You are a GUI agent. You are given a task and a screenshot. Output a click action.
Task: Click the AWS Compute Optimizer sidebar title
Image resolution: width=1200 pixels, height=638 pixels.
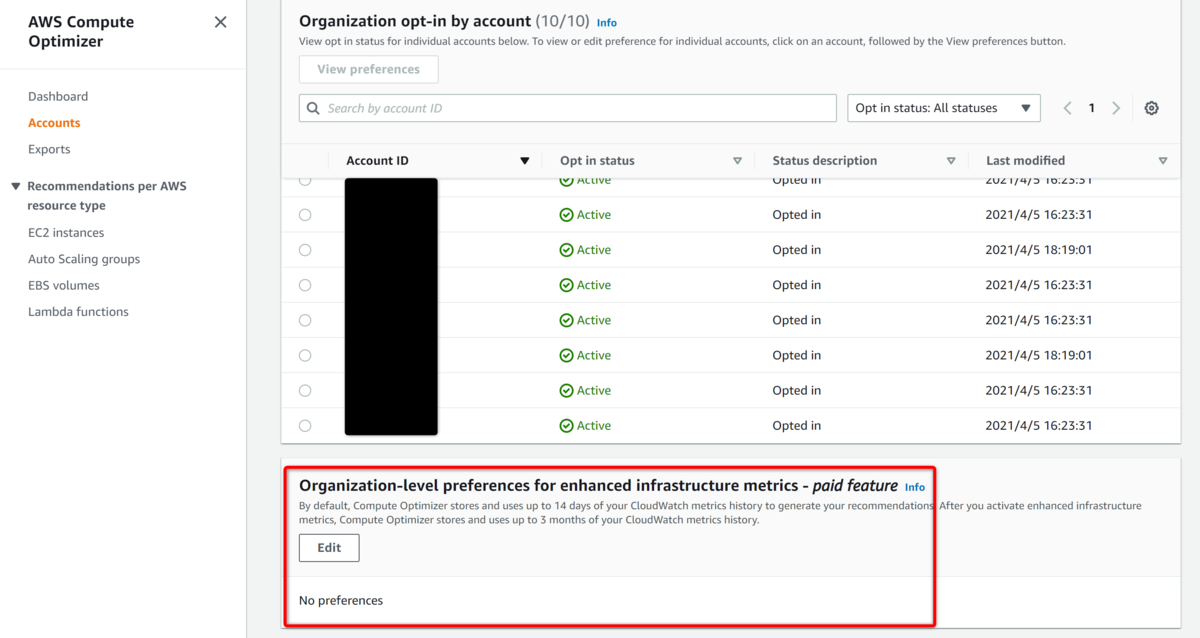click(x=81, y=32)
